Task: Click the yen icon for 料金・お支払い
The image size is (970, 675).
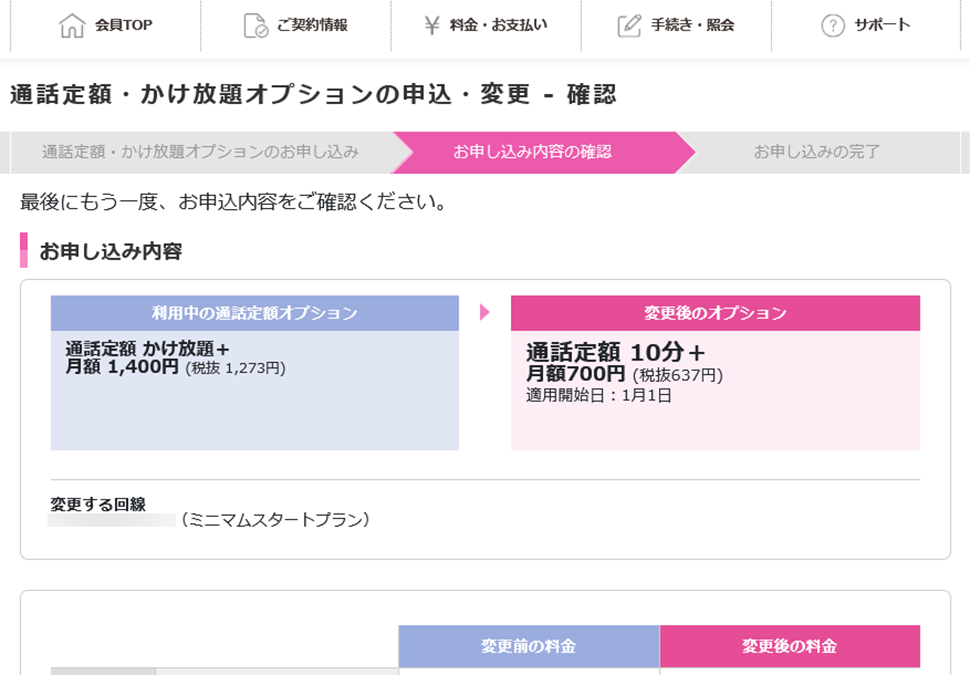Action: coord(432,26)
